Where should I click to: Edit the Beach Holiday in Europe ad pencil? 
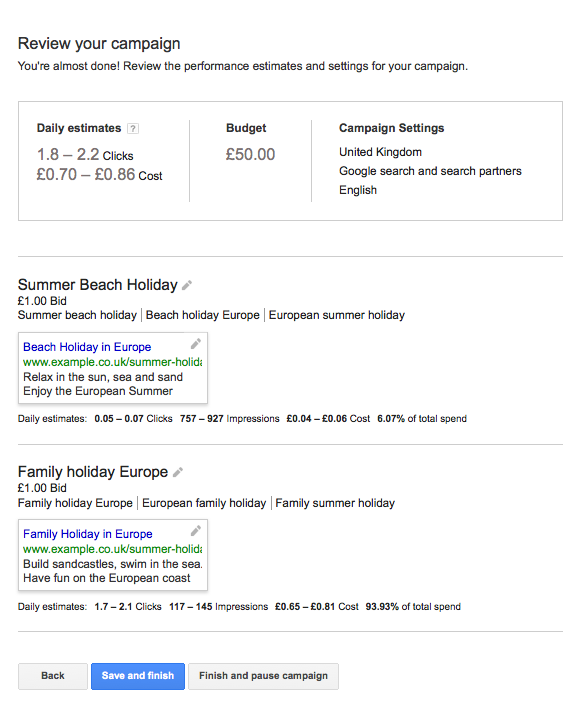(196, 344)
